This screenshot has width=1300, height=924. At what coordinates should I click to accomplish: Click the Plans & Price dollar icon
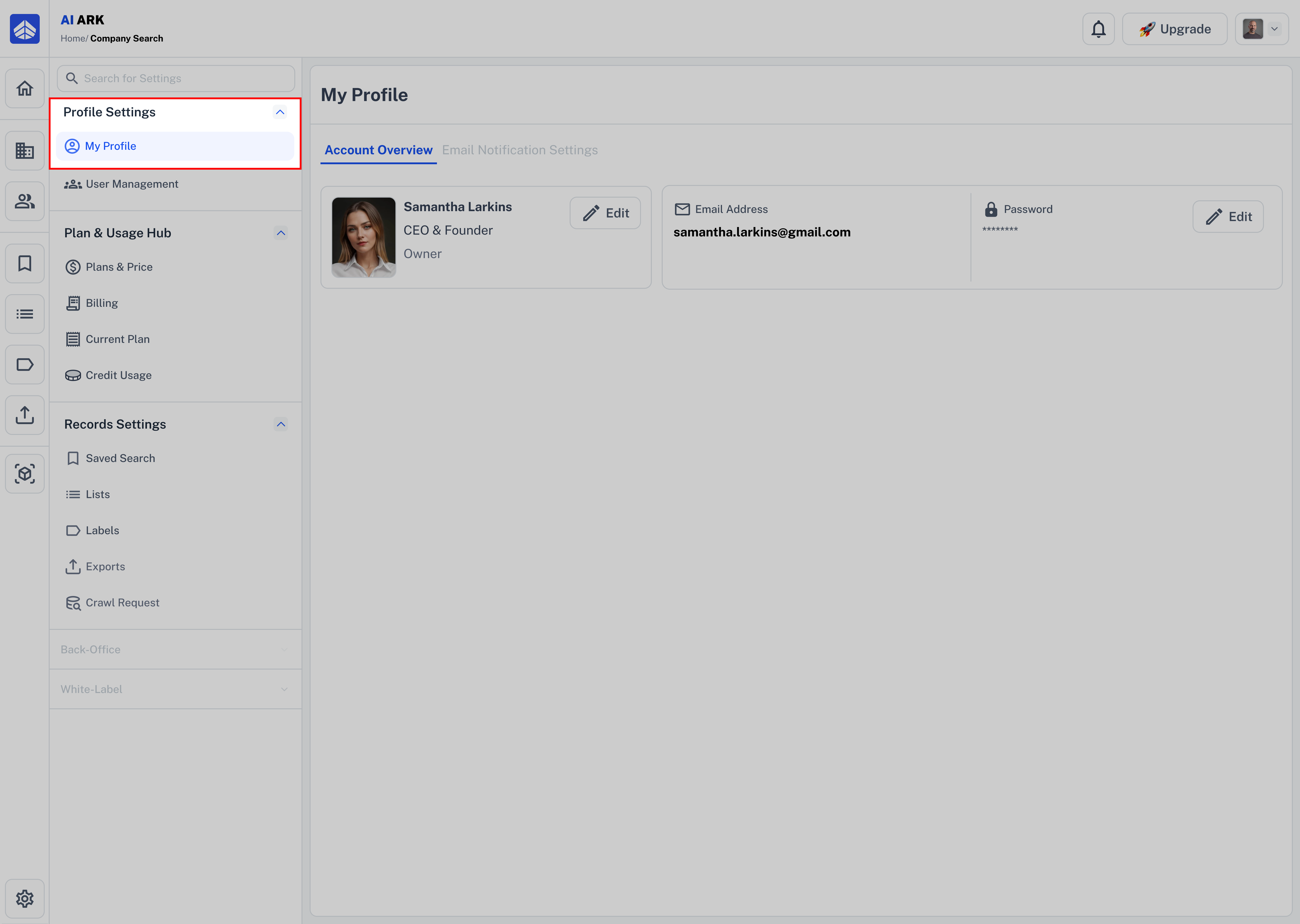[x=73, y=267]
